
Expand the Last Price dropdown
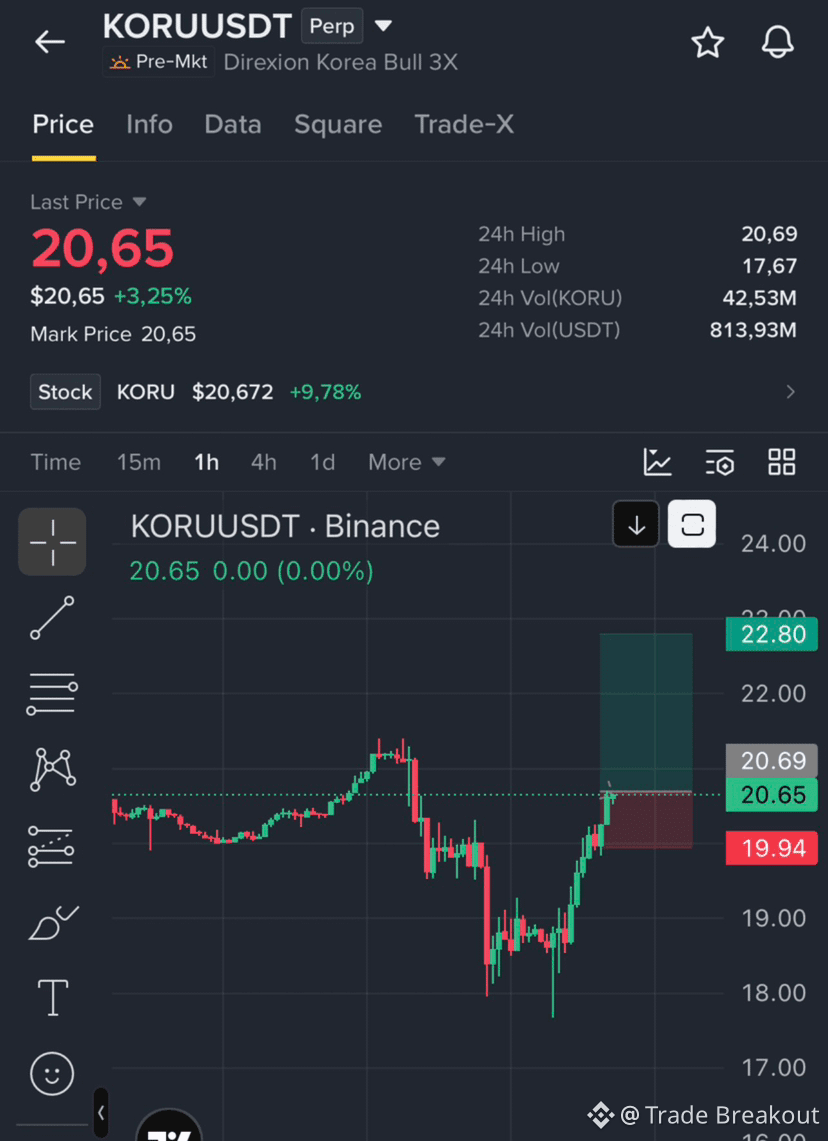(140, 202)
